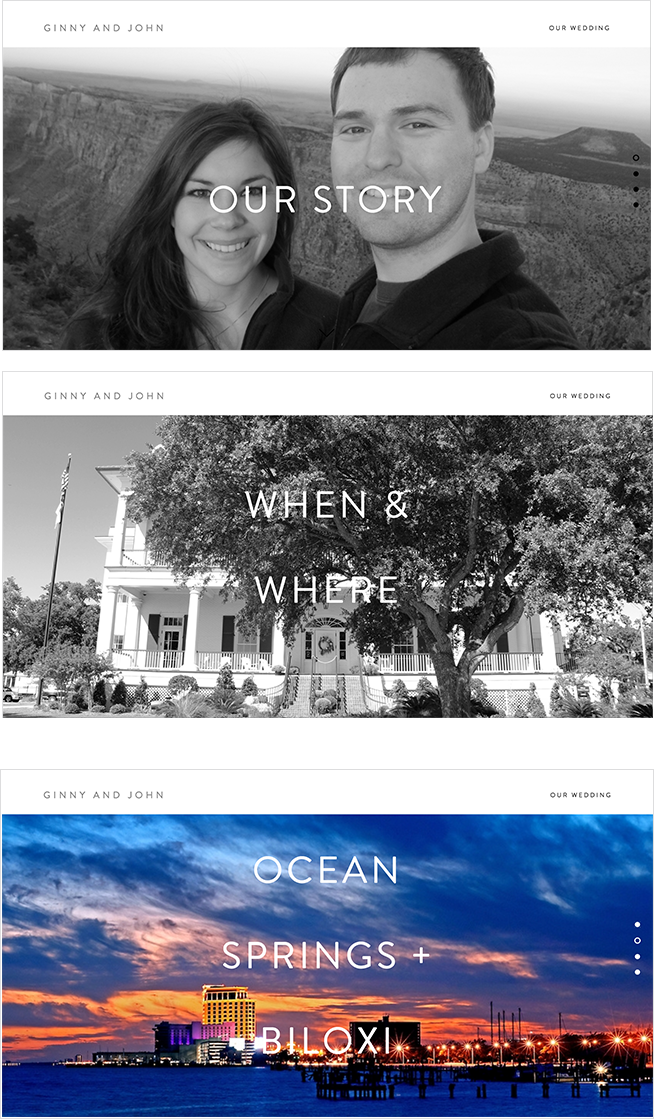This screenshot has width=654, height=1119.
Task: Go to third white dot on Ocean Springs page
Action: point(637,956)
